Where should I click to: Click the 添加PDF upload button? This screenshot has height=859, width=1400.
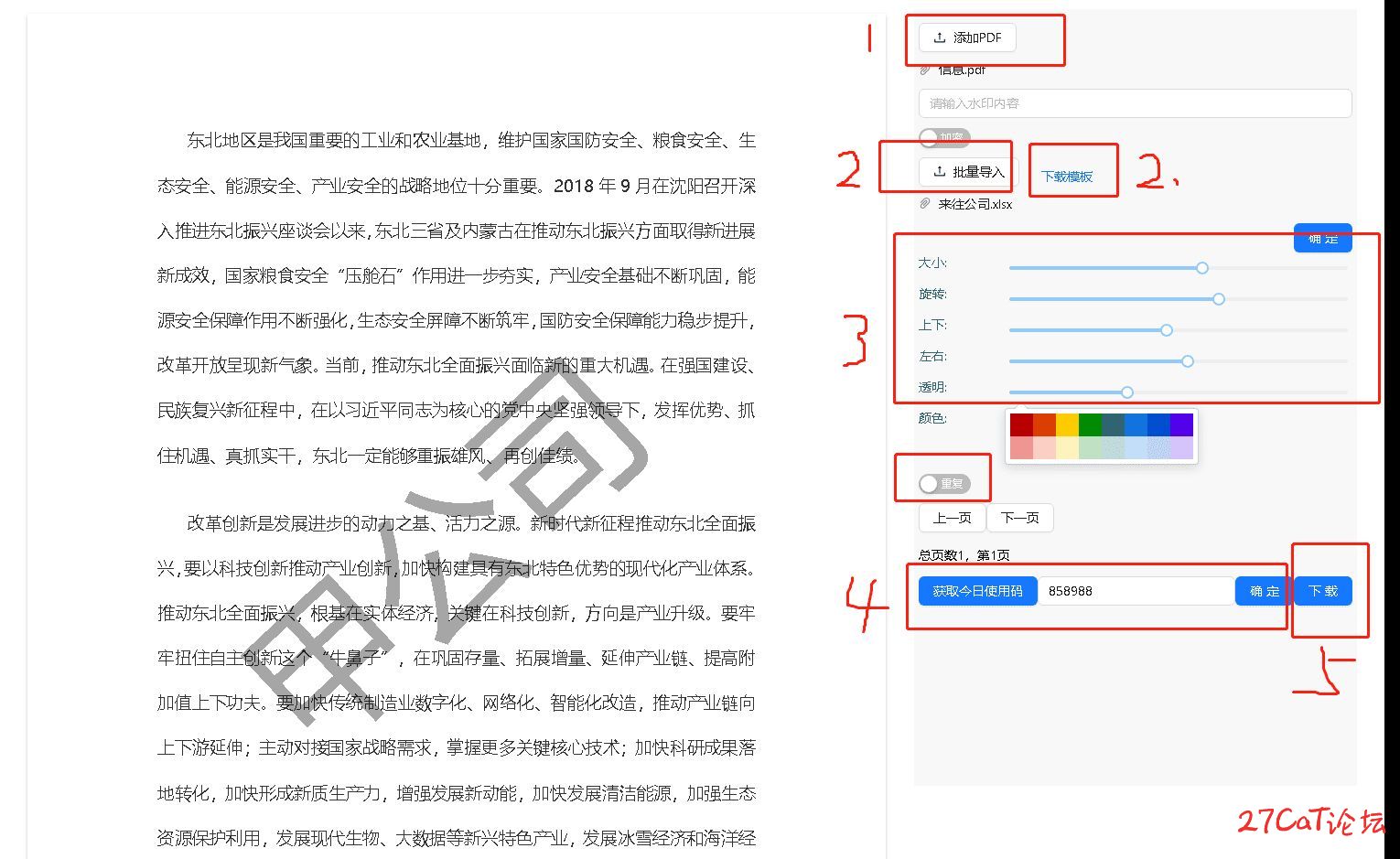pyautogui.click(x=967, y=38)
